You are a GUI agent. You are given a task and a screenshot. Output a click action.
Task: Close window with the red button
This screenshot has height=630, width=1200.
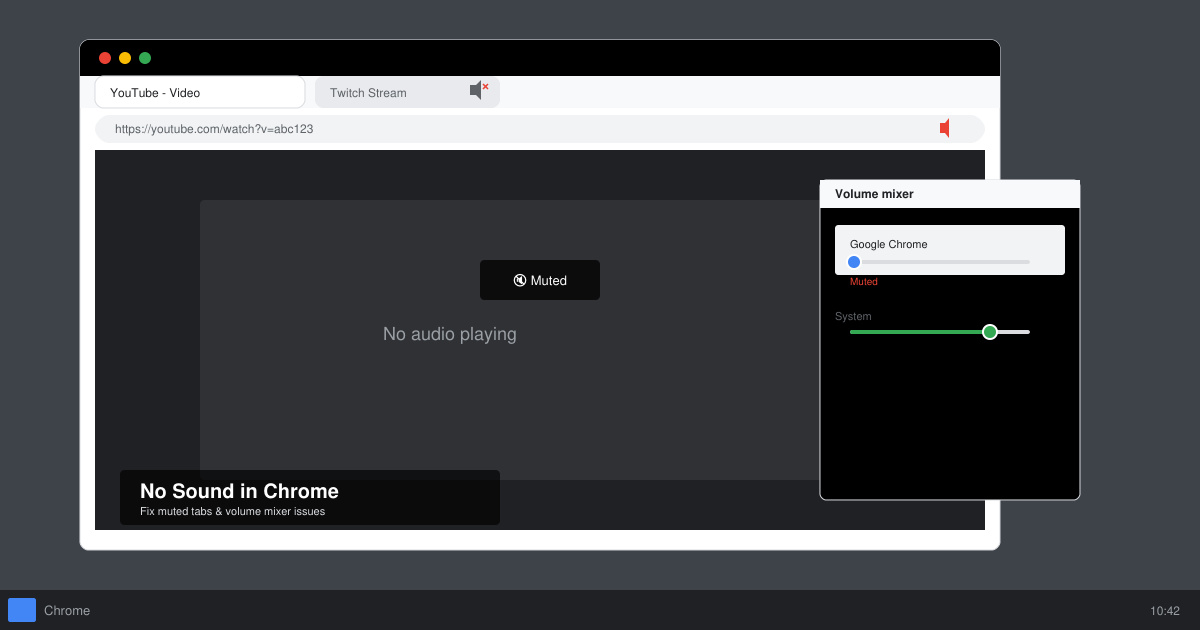pyautogui.click(x=105, y=58)
